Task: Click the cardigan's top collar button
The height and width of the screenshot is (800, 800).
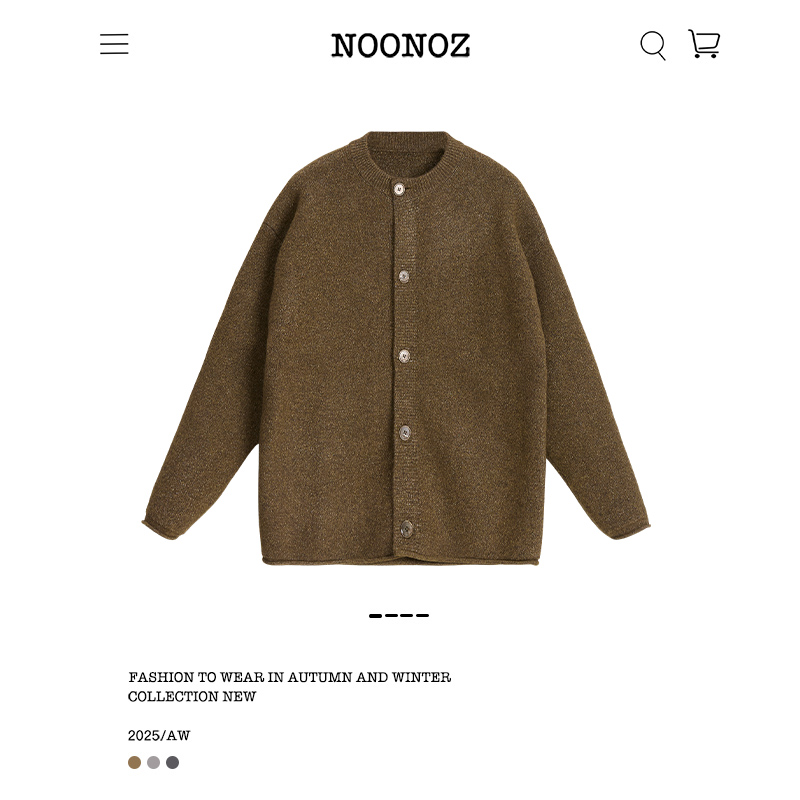Action: click(x=399, y=189)
